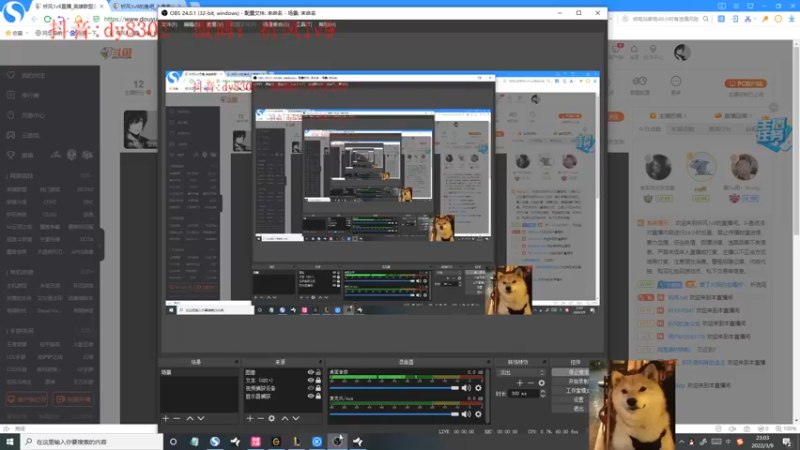
Task: Open the 查看(V) menu in OBS
Action: tap(213, 24)
